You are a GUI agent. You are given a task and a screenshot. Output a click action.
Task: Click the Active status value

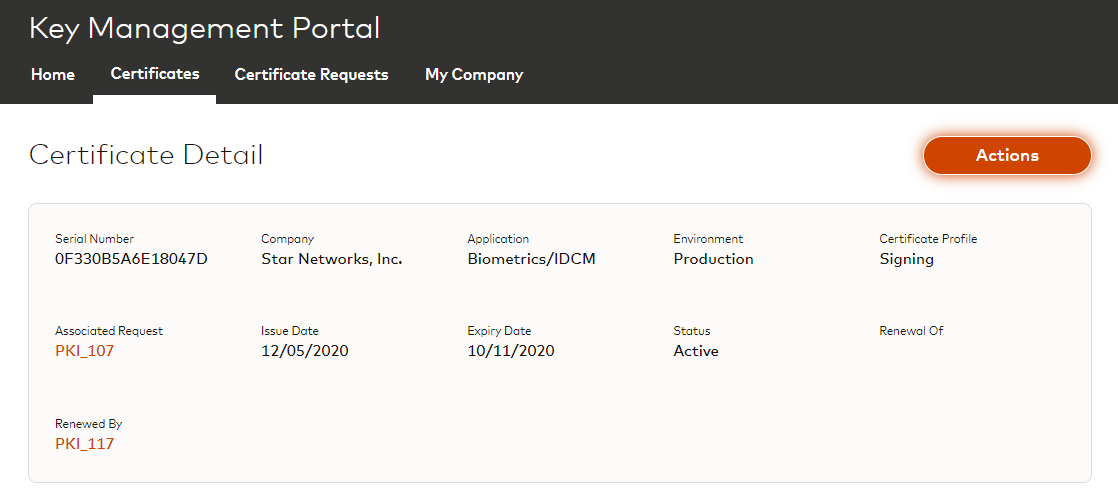(x=696, y=351)
